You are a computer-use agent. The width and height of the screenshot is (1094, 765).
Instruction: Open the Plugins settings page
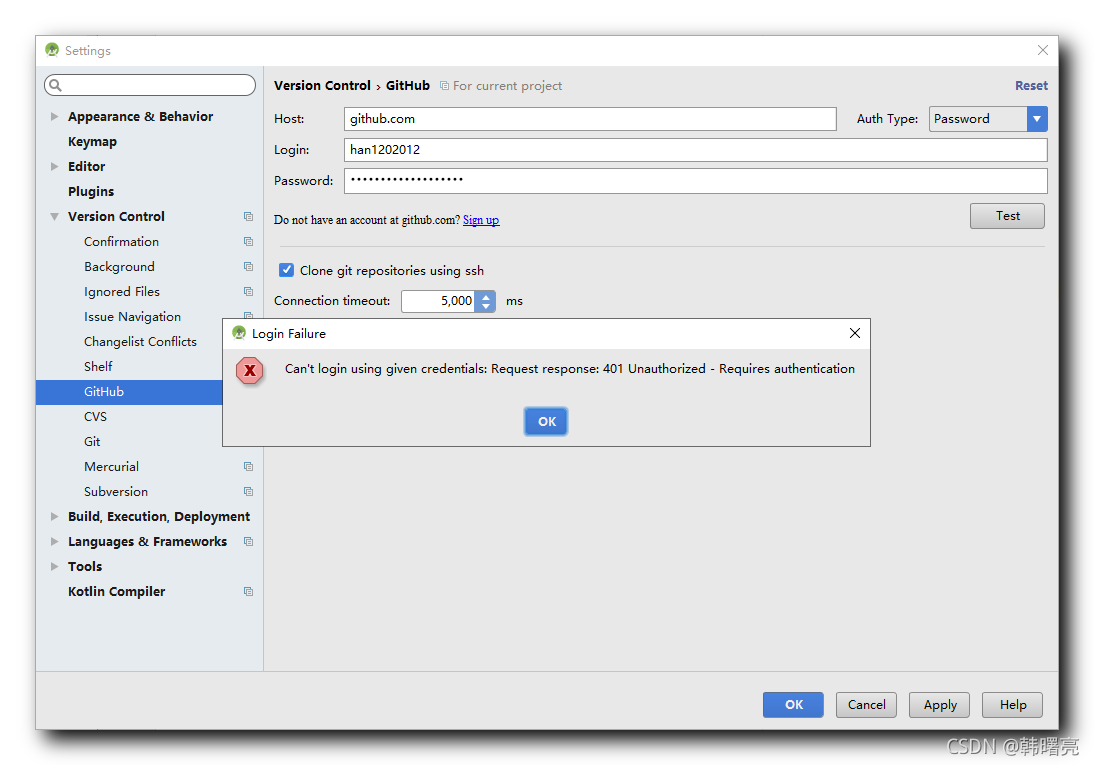coord(91,191)
